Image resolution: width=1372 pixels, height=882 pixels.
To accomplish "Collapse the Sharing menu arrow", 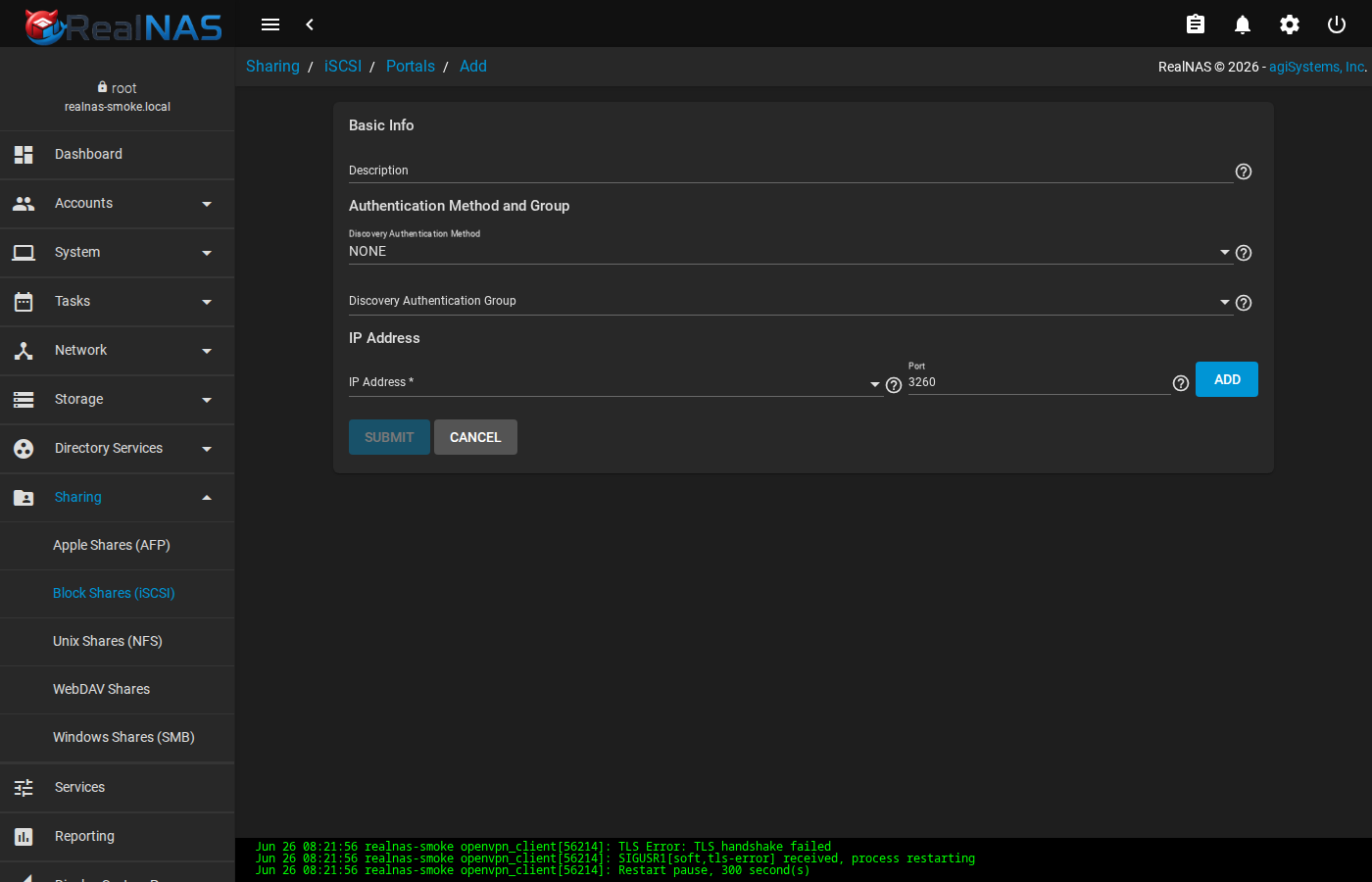I will coord(207,498).
